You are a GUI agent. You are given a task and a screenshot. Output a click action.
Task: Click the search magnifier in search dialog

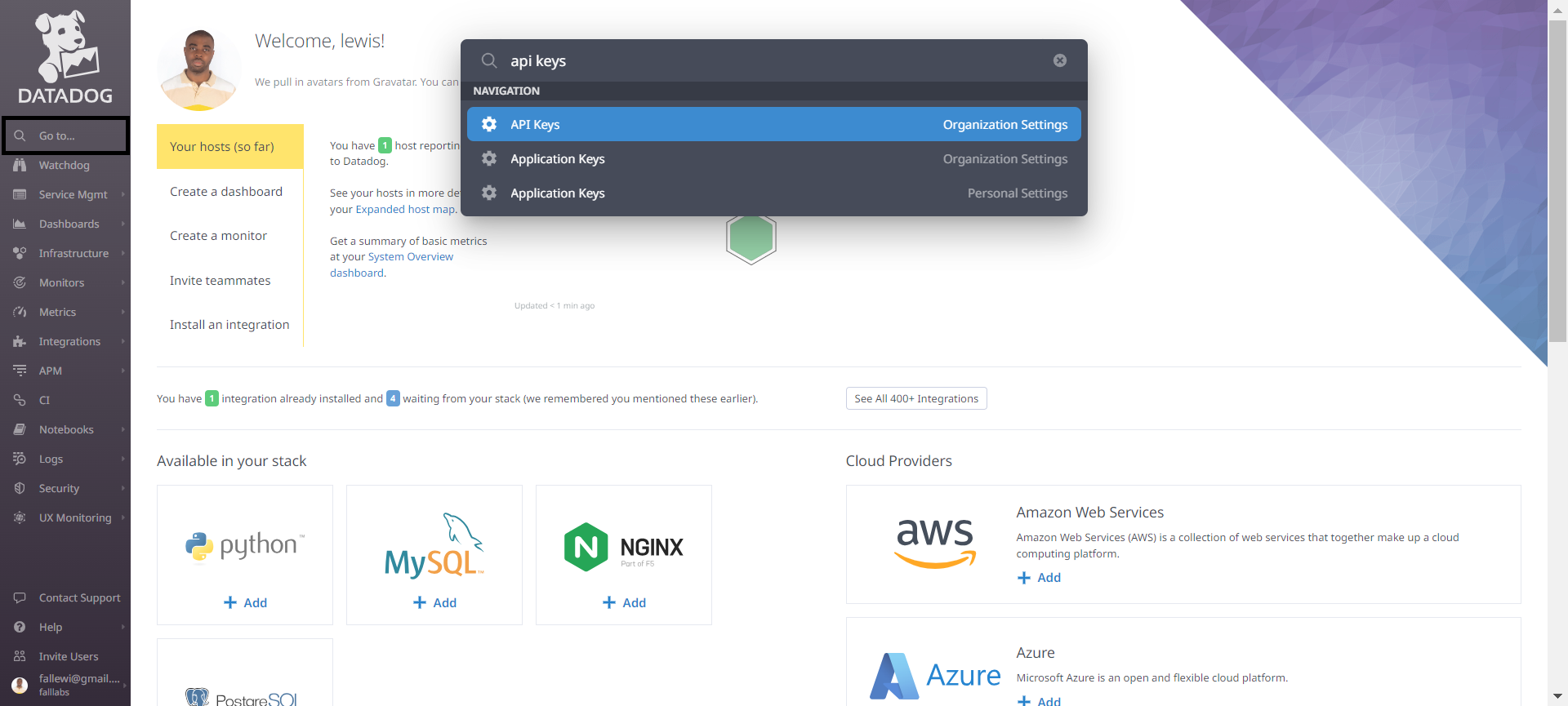point(488,60)
